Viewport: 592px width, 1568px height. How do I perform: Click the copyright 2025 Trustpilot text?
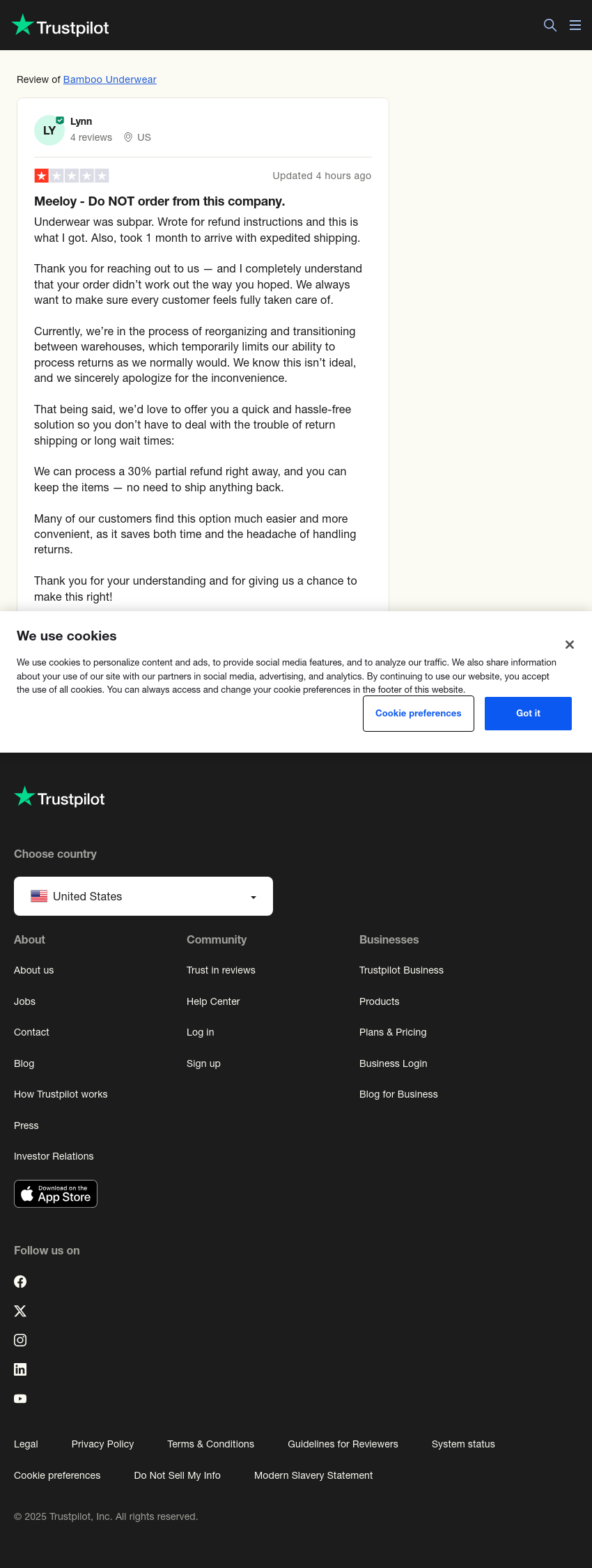(106, 1516)
